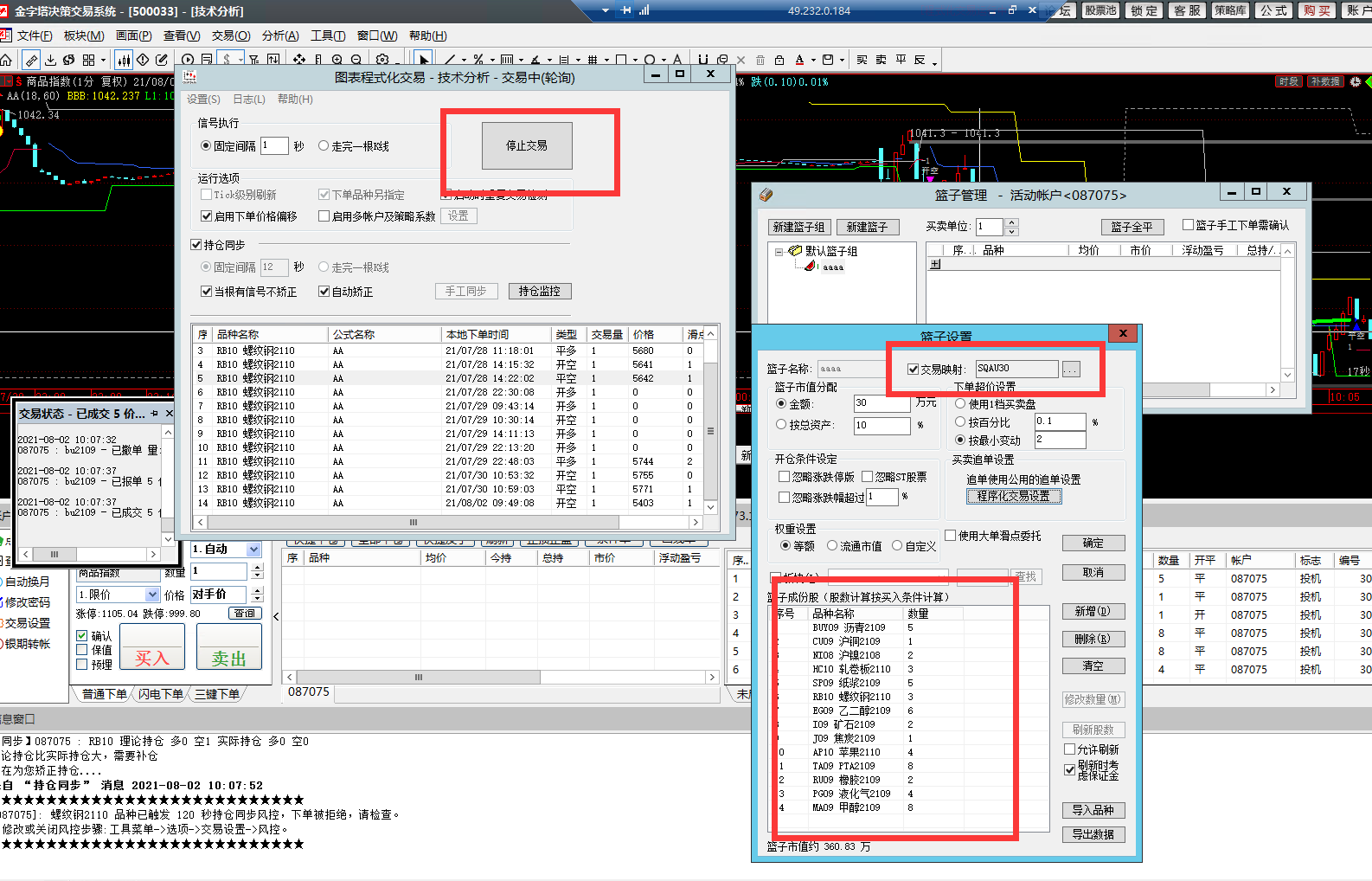
Task: Click the download data arrow icon
Action: (x=50, y=60)
